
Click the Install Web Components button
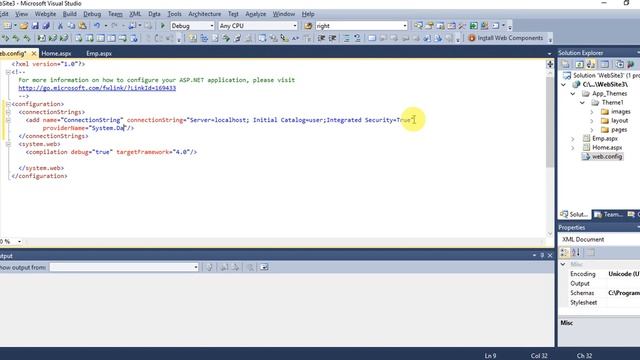[506, 38]
